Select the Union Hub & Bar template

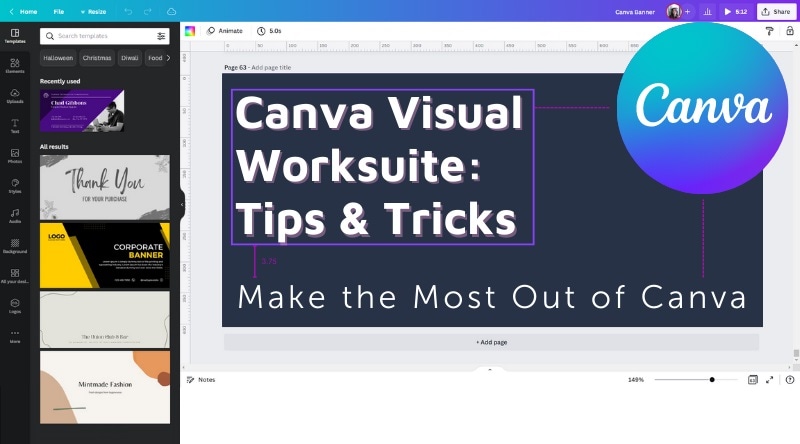click(105, 319)
